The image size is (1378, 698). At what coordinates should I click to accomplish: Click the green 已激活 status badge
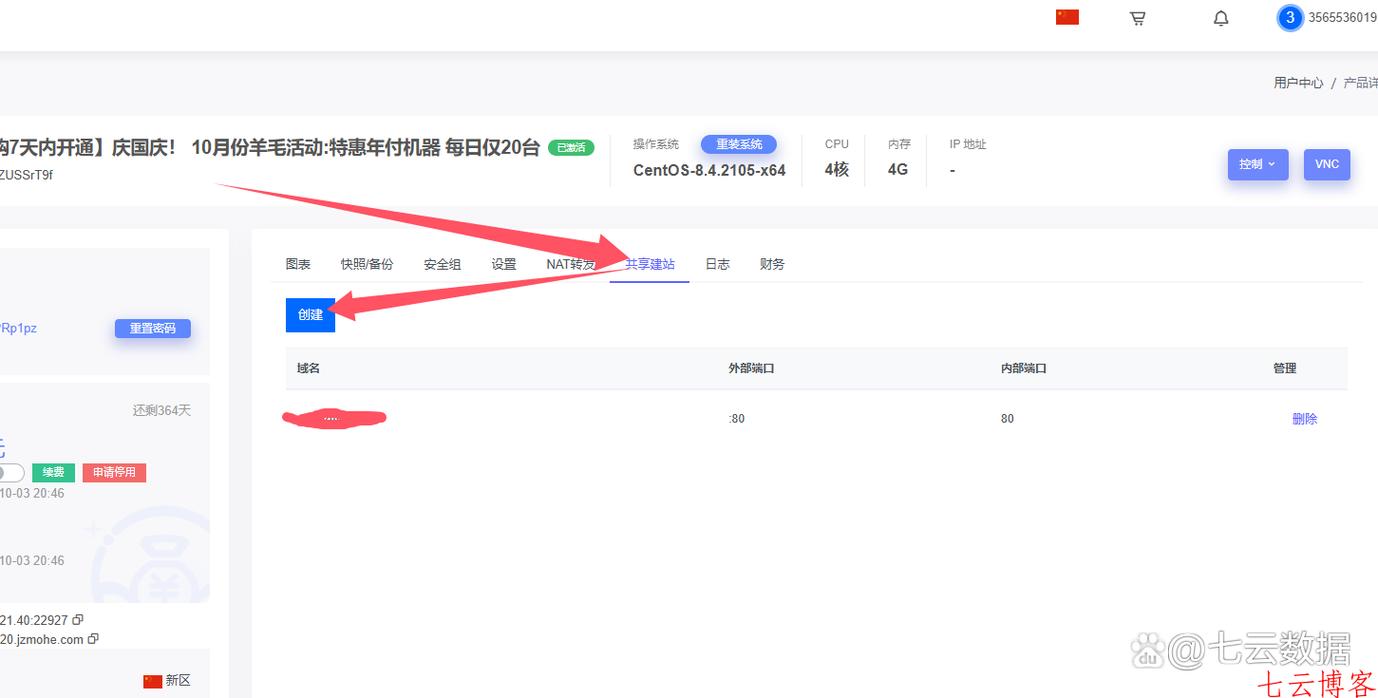click(x=570, y=147)
